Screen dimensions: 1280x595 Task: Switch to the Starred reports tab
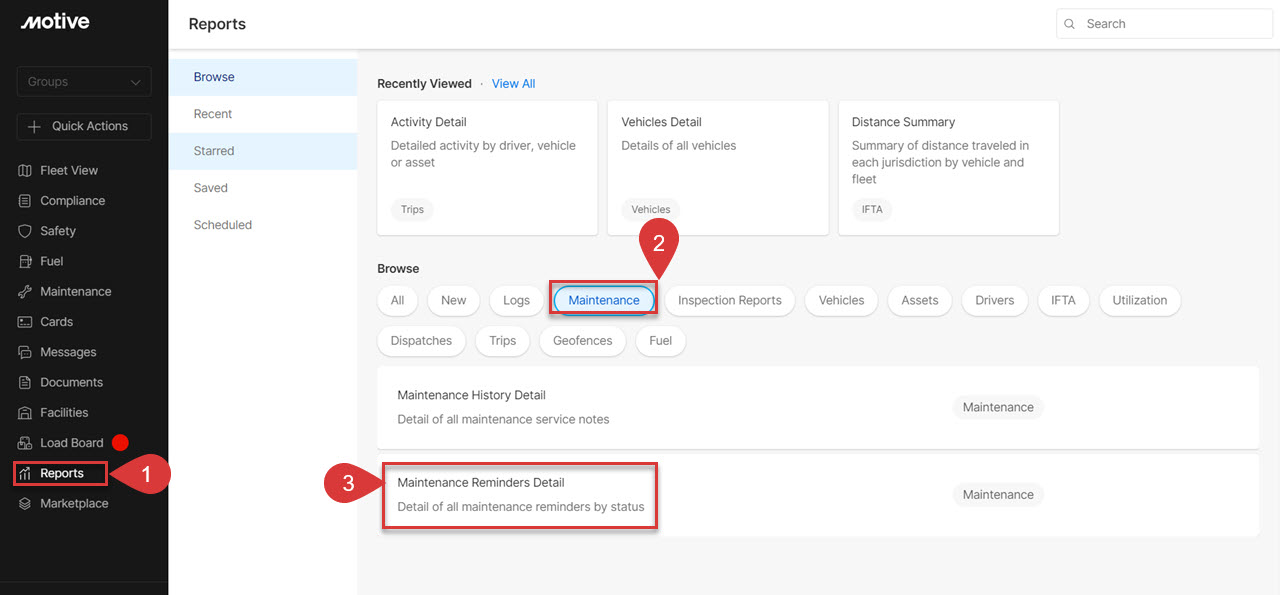click(214, 151)
